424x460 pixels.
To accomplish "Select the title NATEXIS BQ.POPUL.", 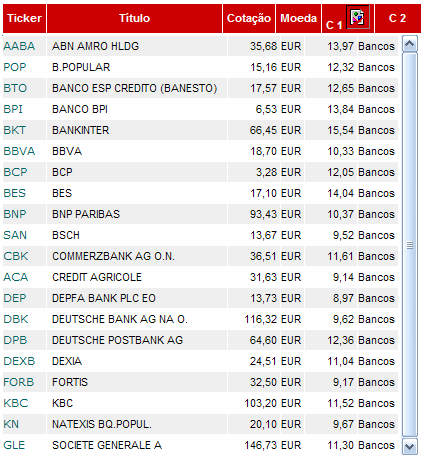I will 102,424.
